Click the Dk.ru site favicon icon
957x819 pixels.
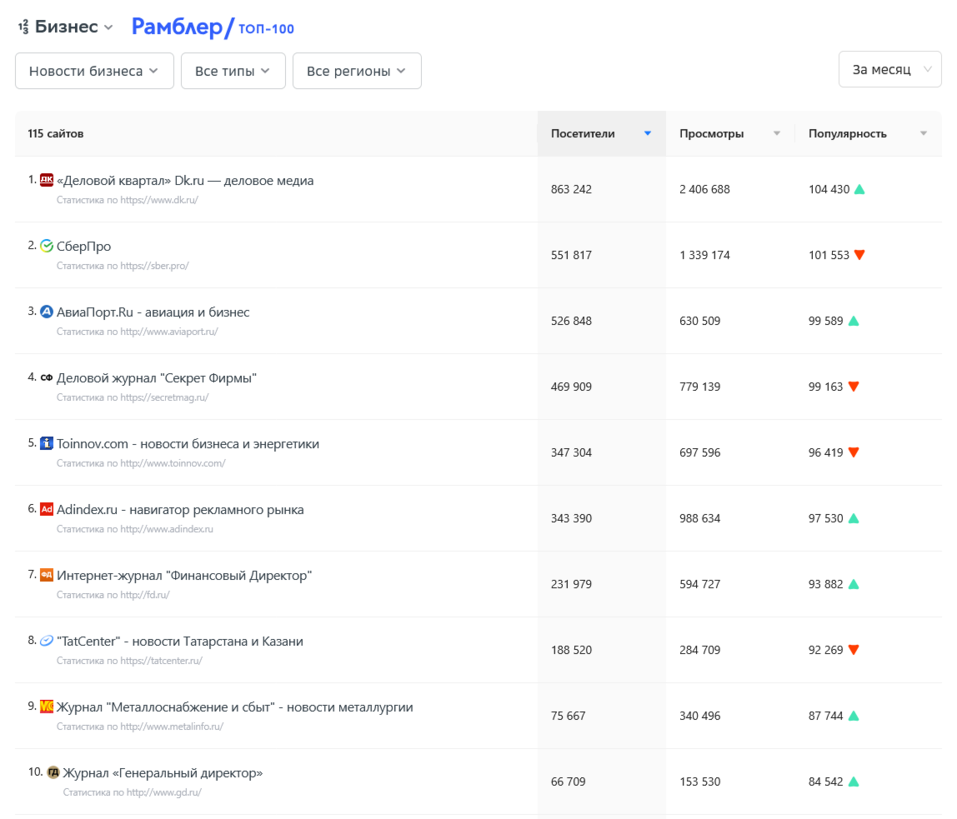[46, 180]
